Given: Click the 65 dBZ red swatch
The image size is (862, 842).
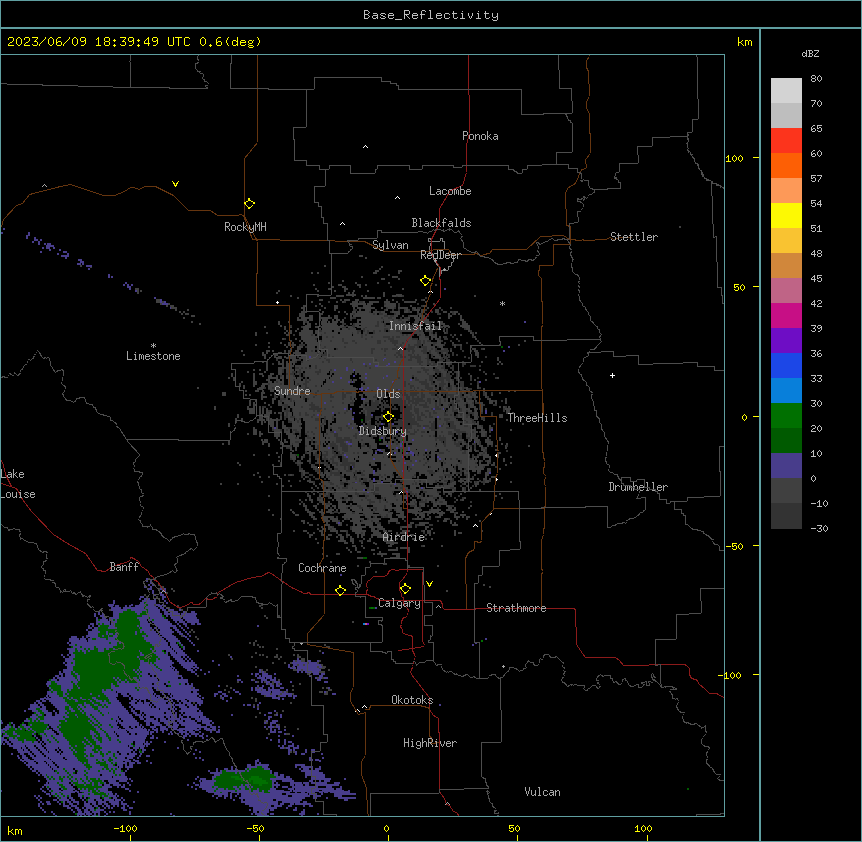Looking at the screenshot, I should (786, 141).
